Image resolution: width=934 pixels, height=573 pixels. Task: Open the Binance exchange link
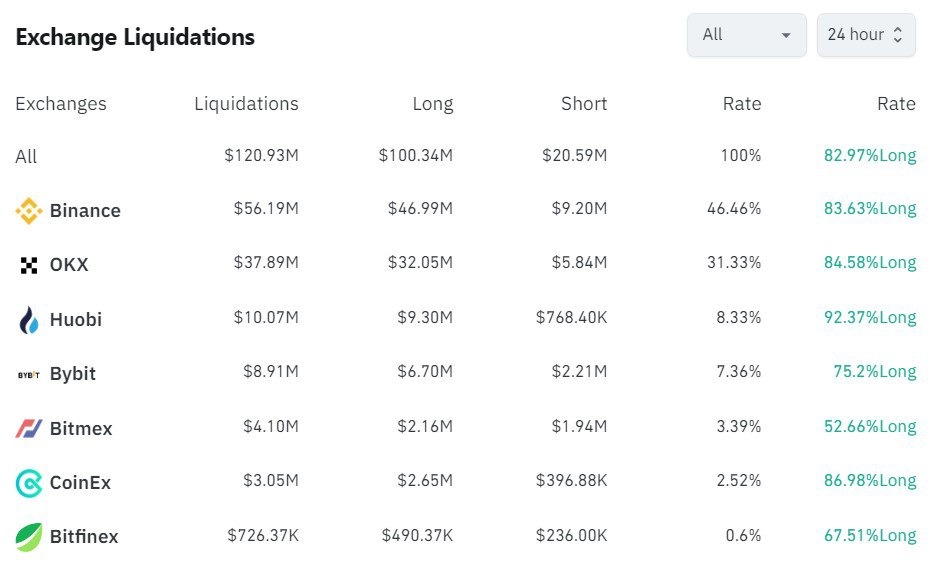point(85,211)
